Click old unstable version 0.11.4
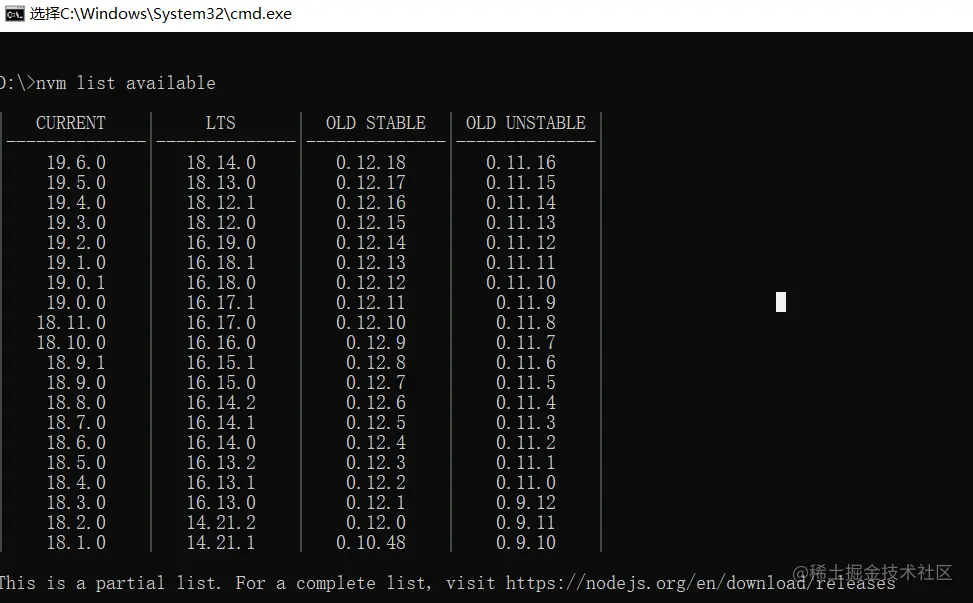973x603 pixels. click(x=526, y=403)
